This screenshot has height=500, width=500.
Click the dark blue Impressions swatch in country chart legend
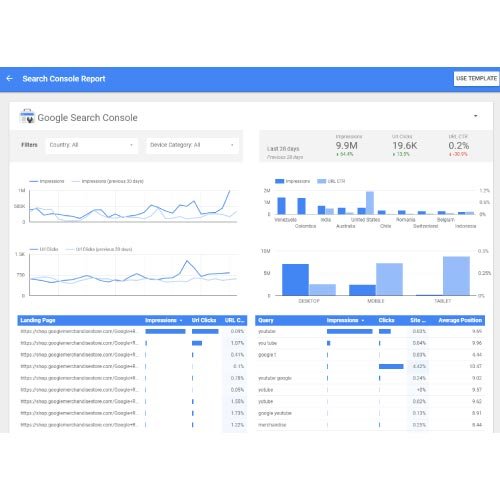[x=279, y=181]
